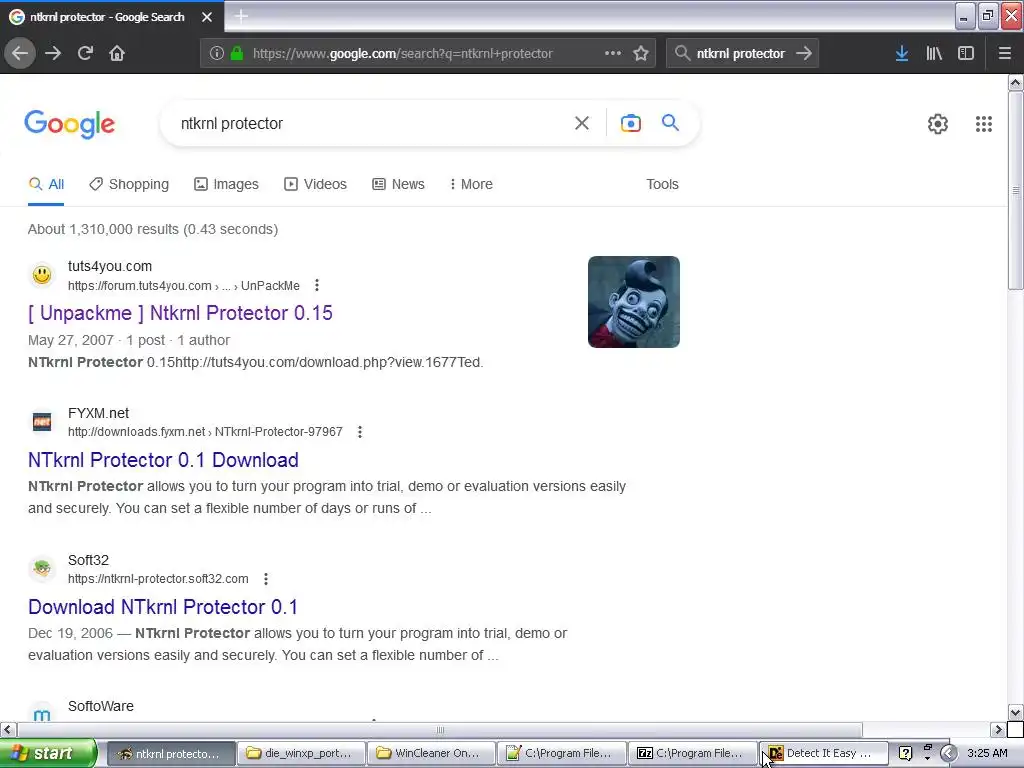Focus the Firefox search box
The height and width of the screenshot is (768, 1024).
pos(741,54)
